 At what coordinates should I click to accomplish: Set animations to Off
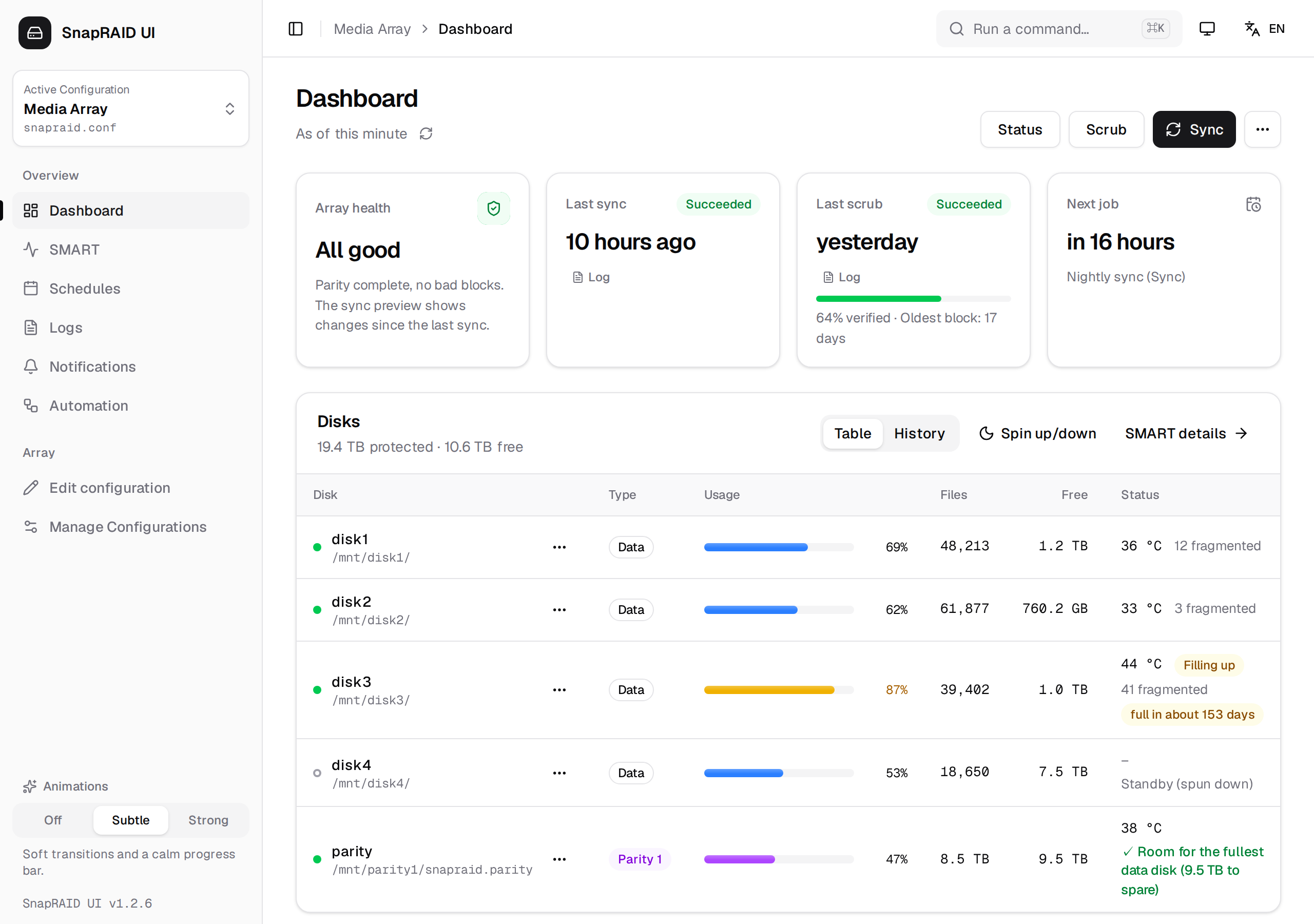(53, 820)
